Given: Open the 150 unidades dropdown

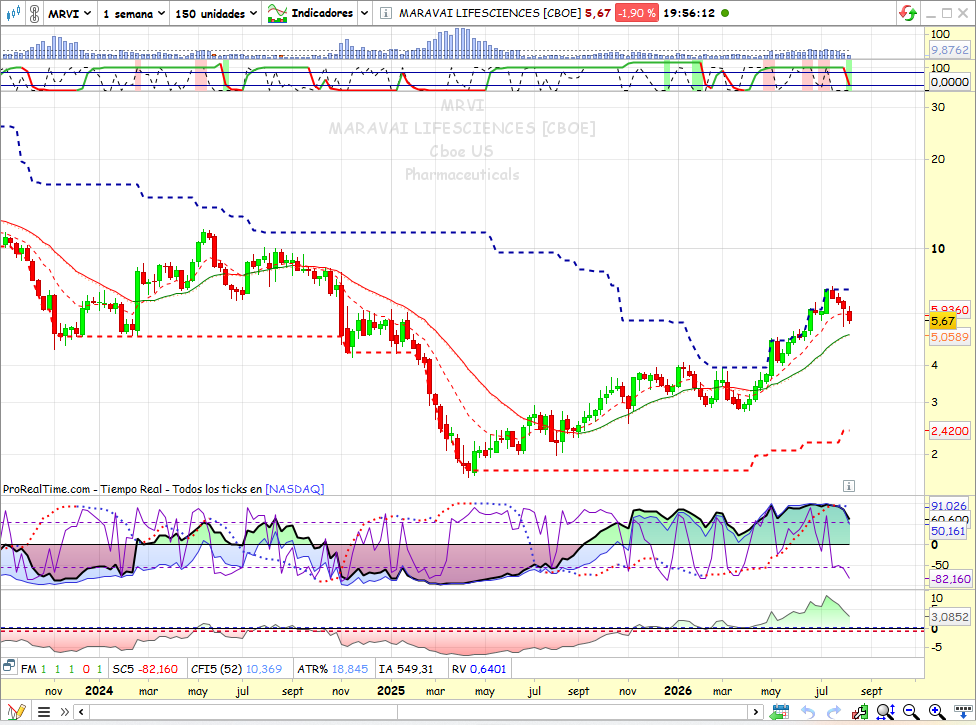Looking at the screenshot, I should [x=216, y=13].
